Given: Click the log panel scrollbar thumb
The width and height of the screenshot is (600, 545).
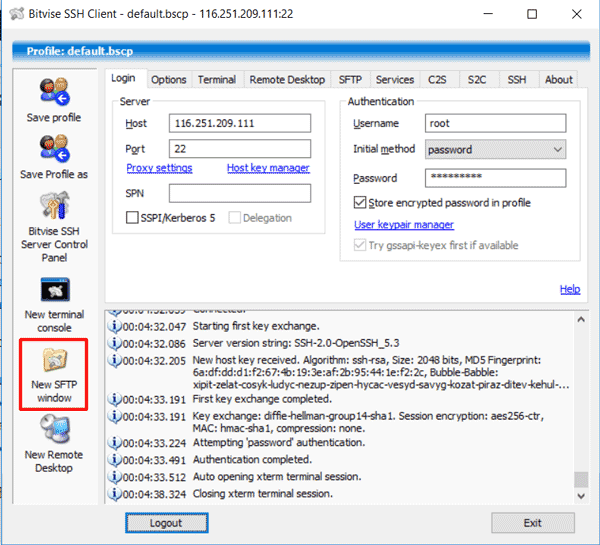Looking at the screenshot, I should pyautogui.click(x=581, y=480).
